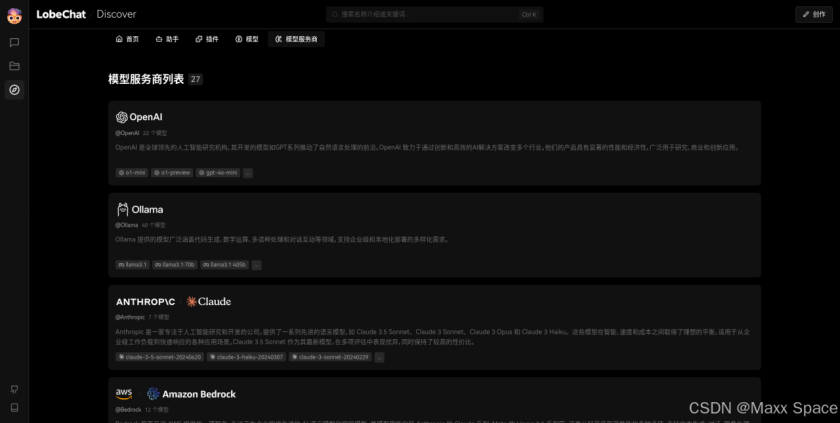Click '7 个模型' count on Anthropic card
Viewport: 840px width, 423px height.
pyautogui.click(x=159, y=317)
